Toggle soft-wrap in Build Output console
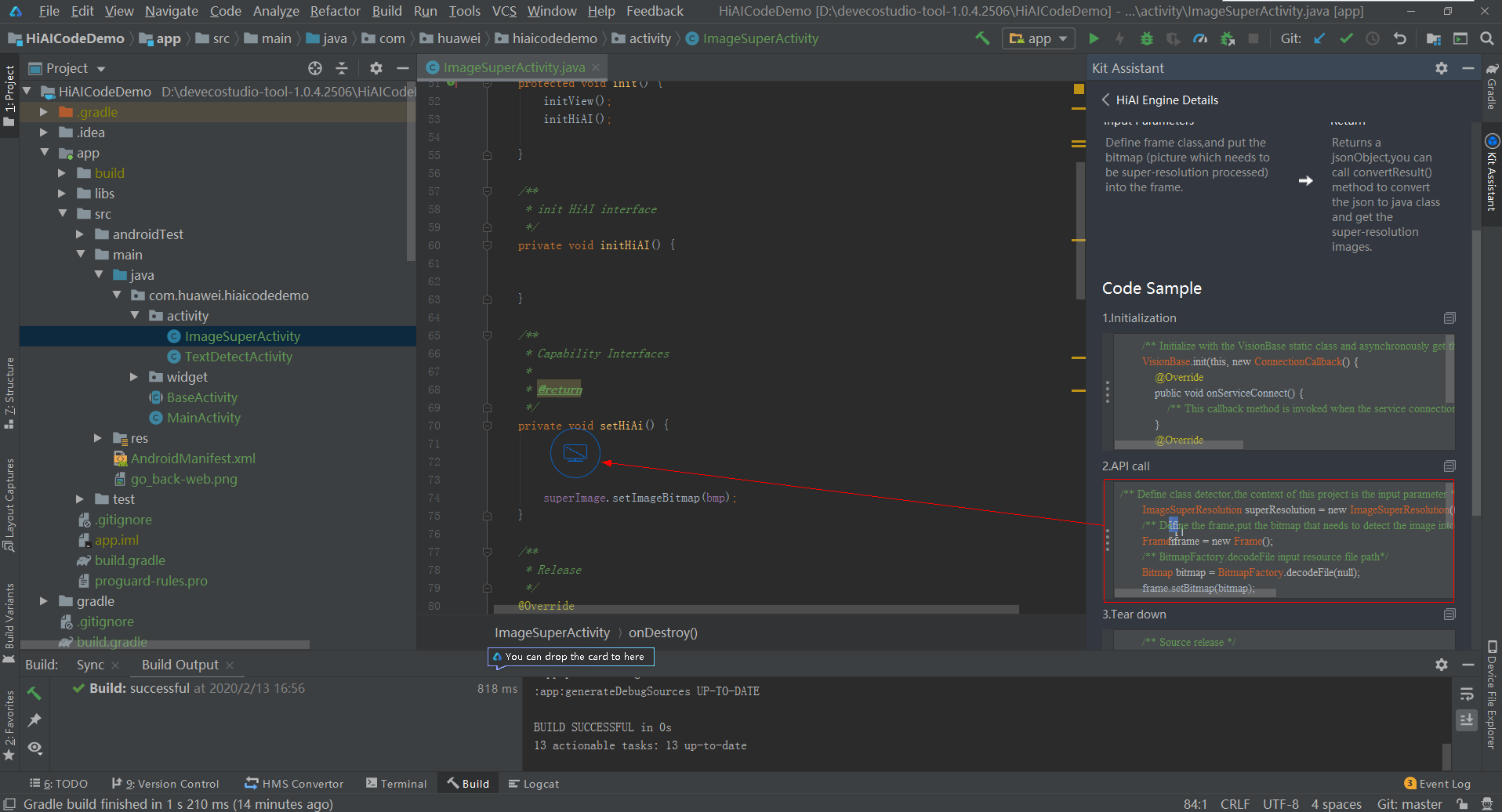The image size is (1502, 812). [1467, 694]
